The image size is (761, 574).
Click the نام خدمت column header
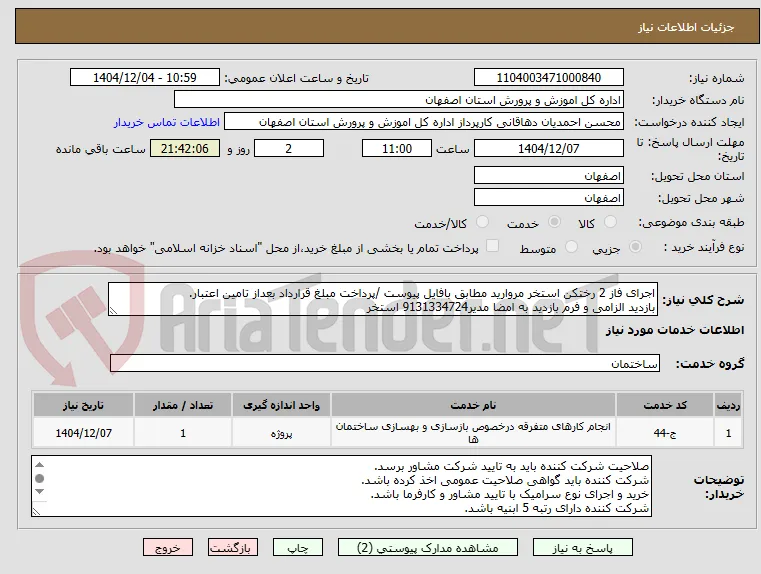coord(473,405)
